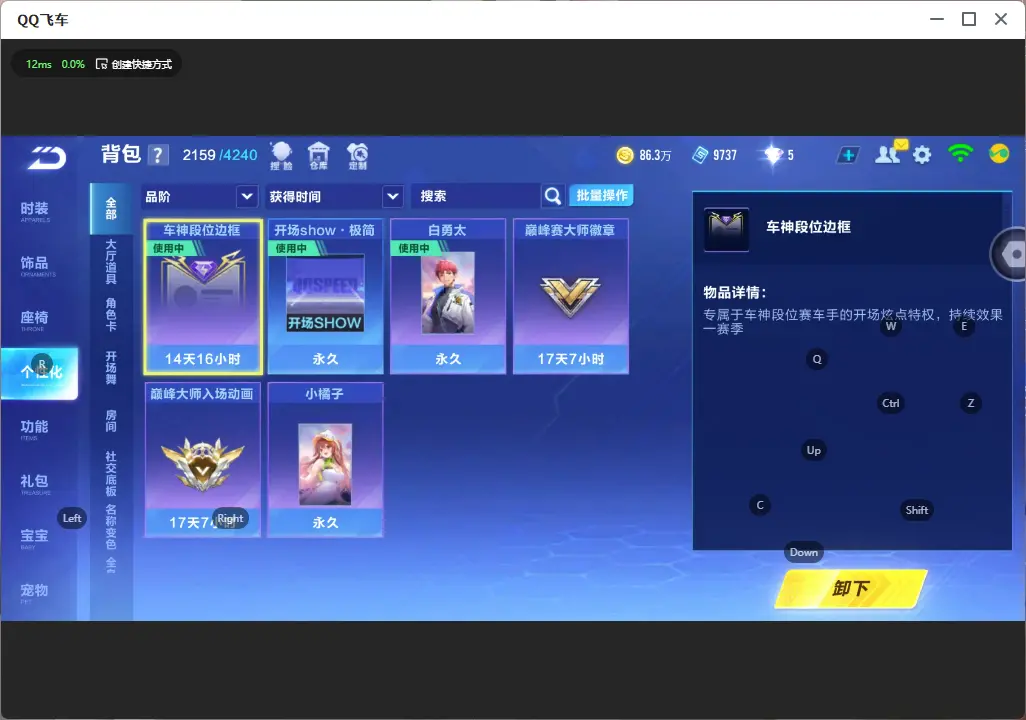The width and height of the screenshot is (1026, 720).
Task: Switch to the 功能 items category
Action: tap(34, 429)
